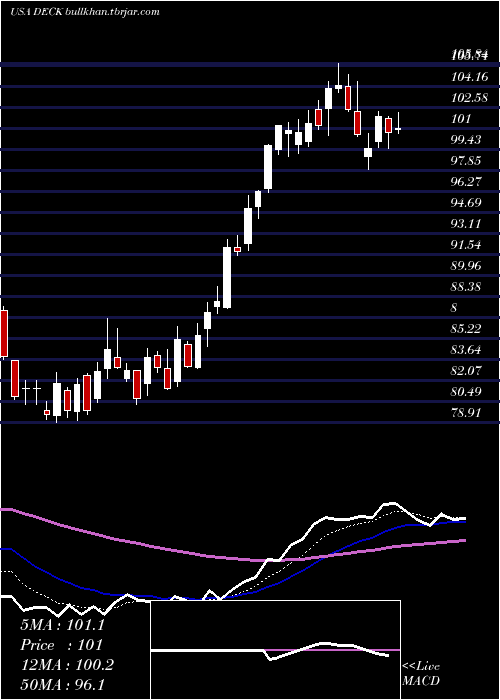Click the 102.58 price axis label
Viewport: 500px width, 700px height.
click(470, 98)
